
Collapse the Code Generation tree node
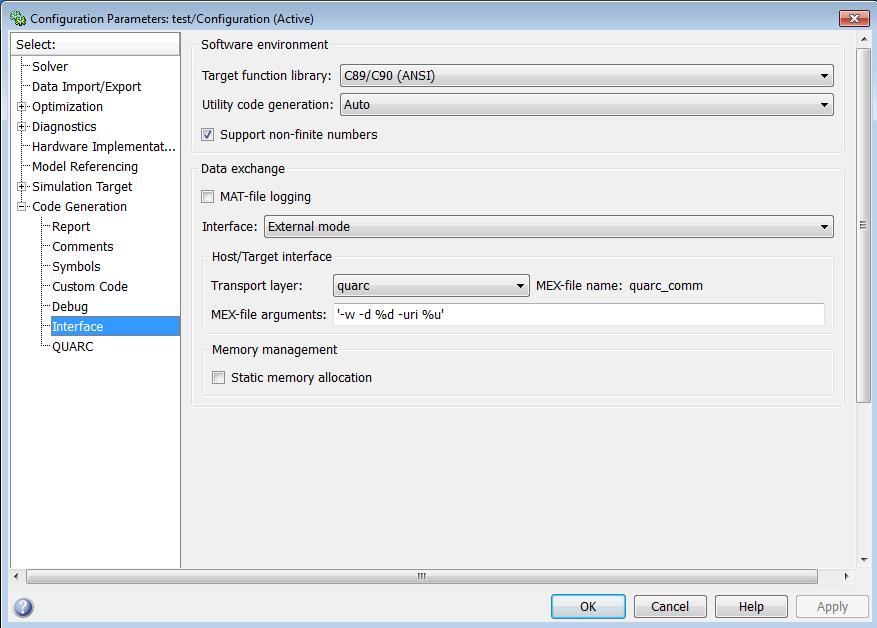click(x=22, y=206)
